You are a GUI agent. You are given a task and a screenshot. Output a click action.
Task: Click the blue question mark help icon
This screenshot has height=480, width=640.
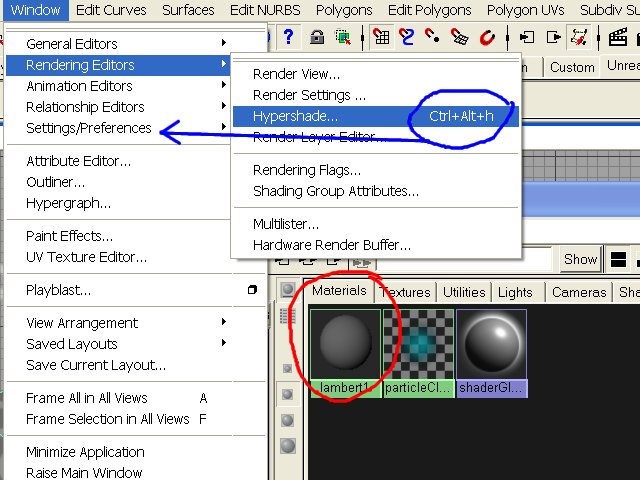[287, 38]
